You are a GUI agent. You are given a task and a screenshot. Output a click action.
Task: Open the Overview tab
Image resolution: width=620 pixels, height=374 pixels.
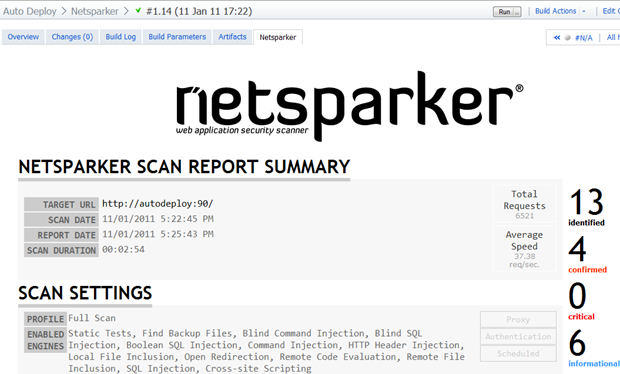pyautogui.click(x=23, y=37)
